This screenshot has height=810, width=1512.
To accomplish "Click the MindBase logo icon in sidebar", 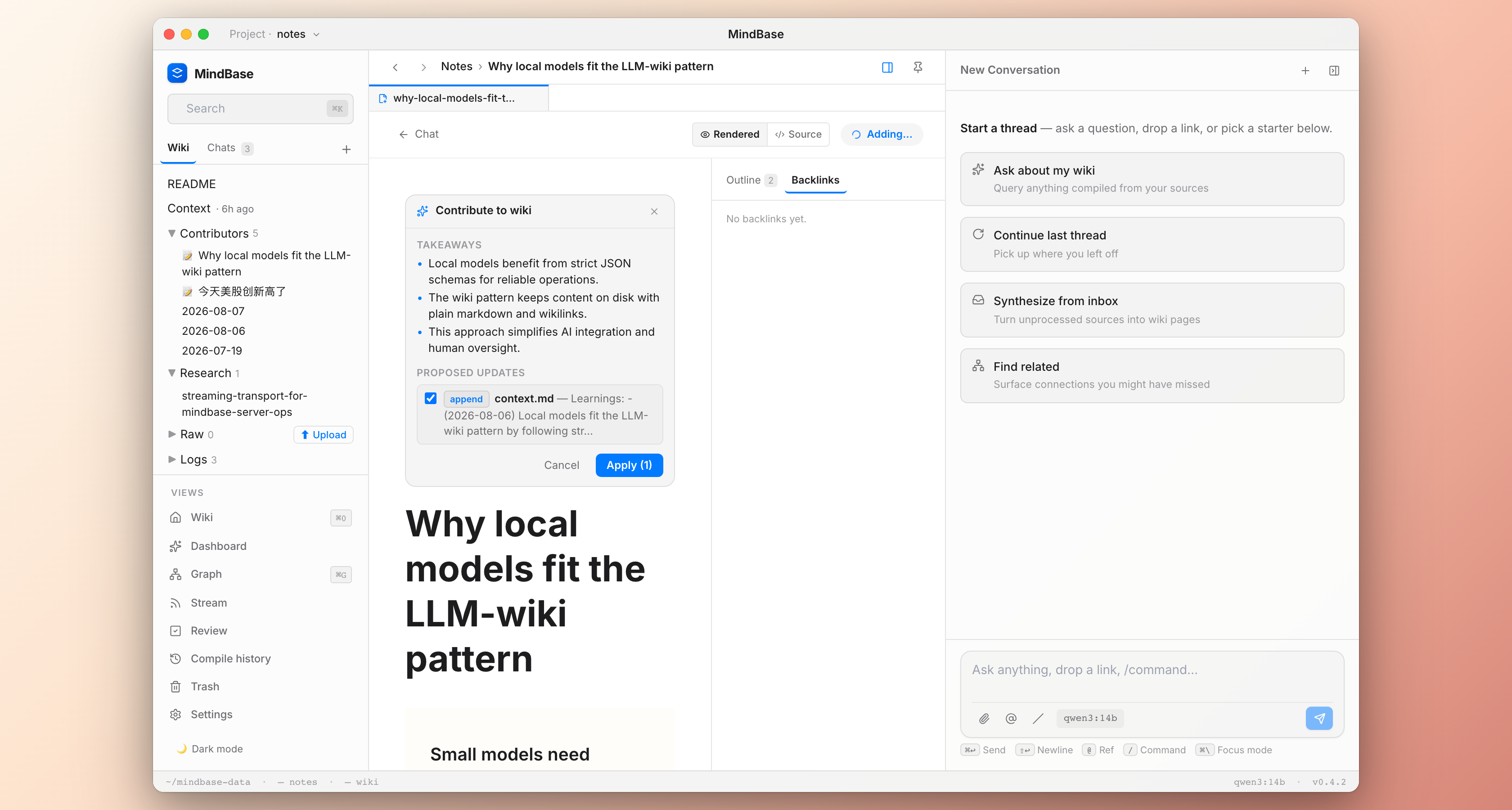I will coord(177,73).
